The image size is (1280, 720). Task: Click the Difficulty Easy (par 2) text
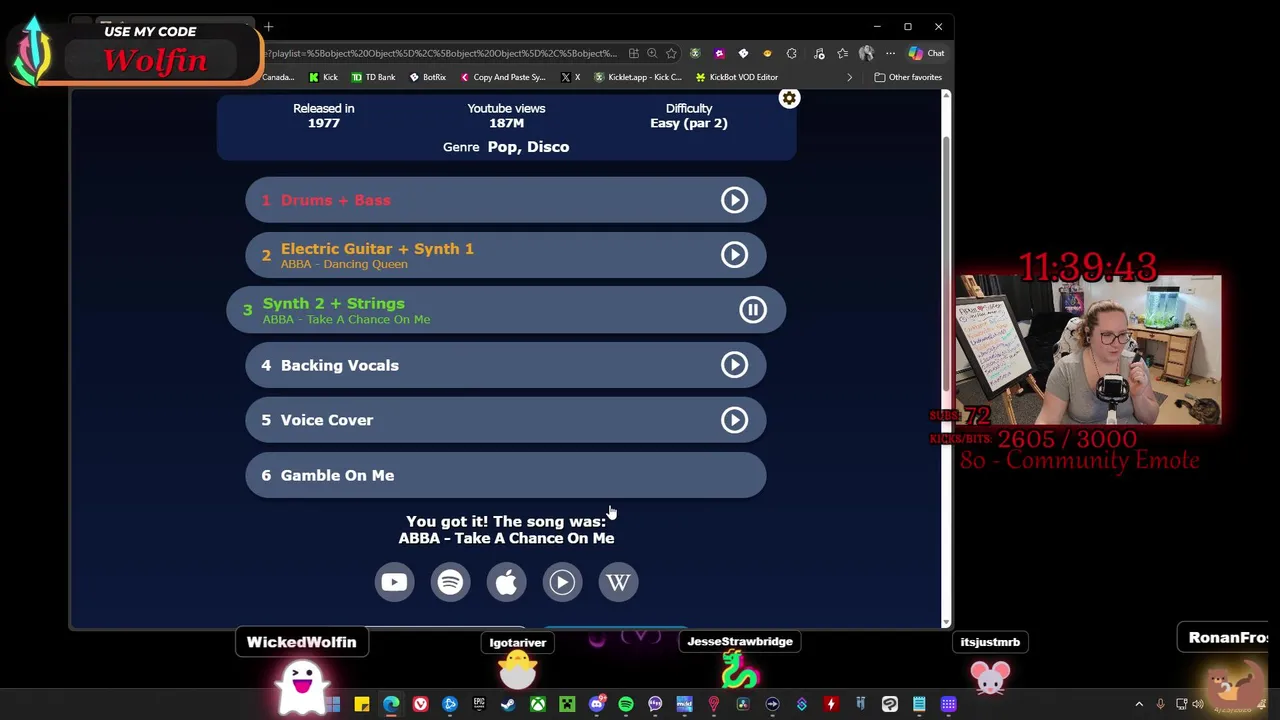(689, 123)
